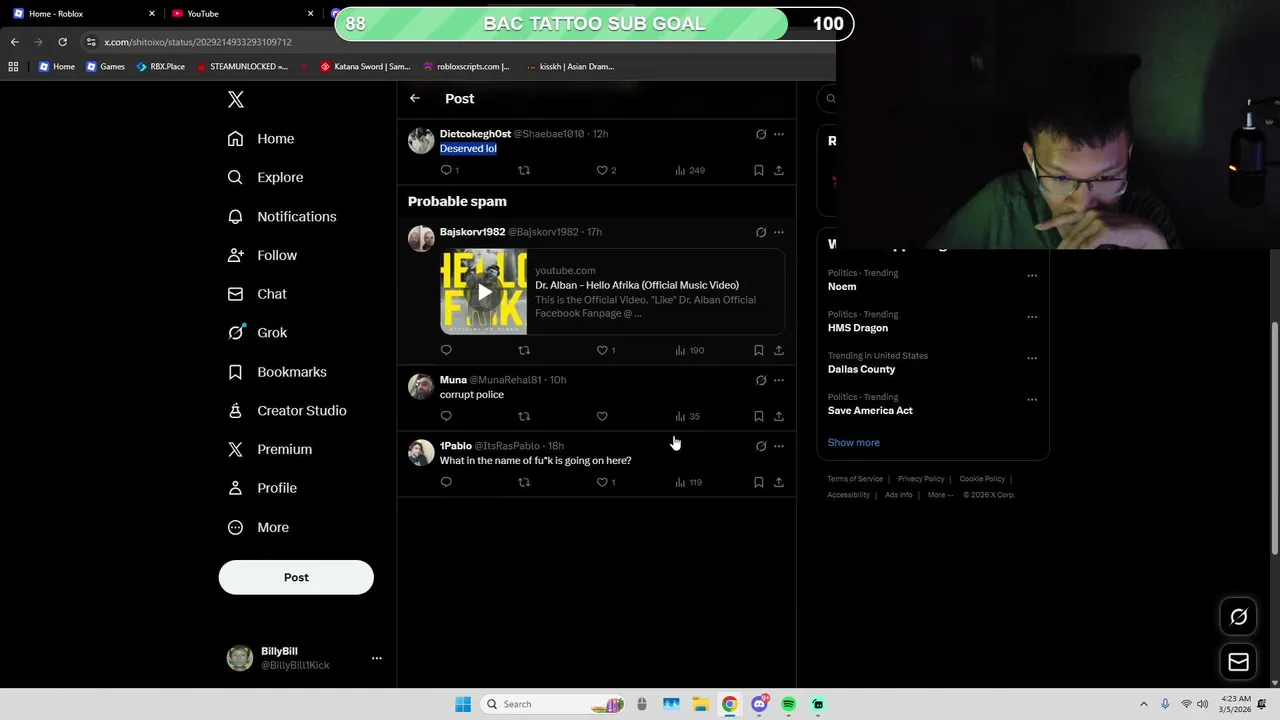Open options for Dallas County trend
The image size is (1280, 720).
pos(1031,358)
